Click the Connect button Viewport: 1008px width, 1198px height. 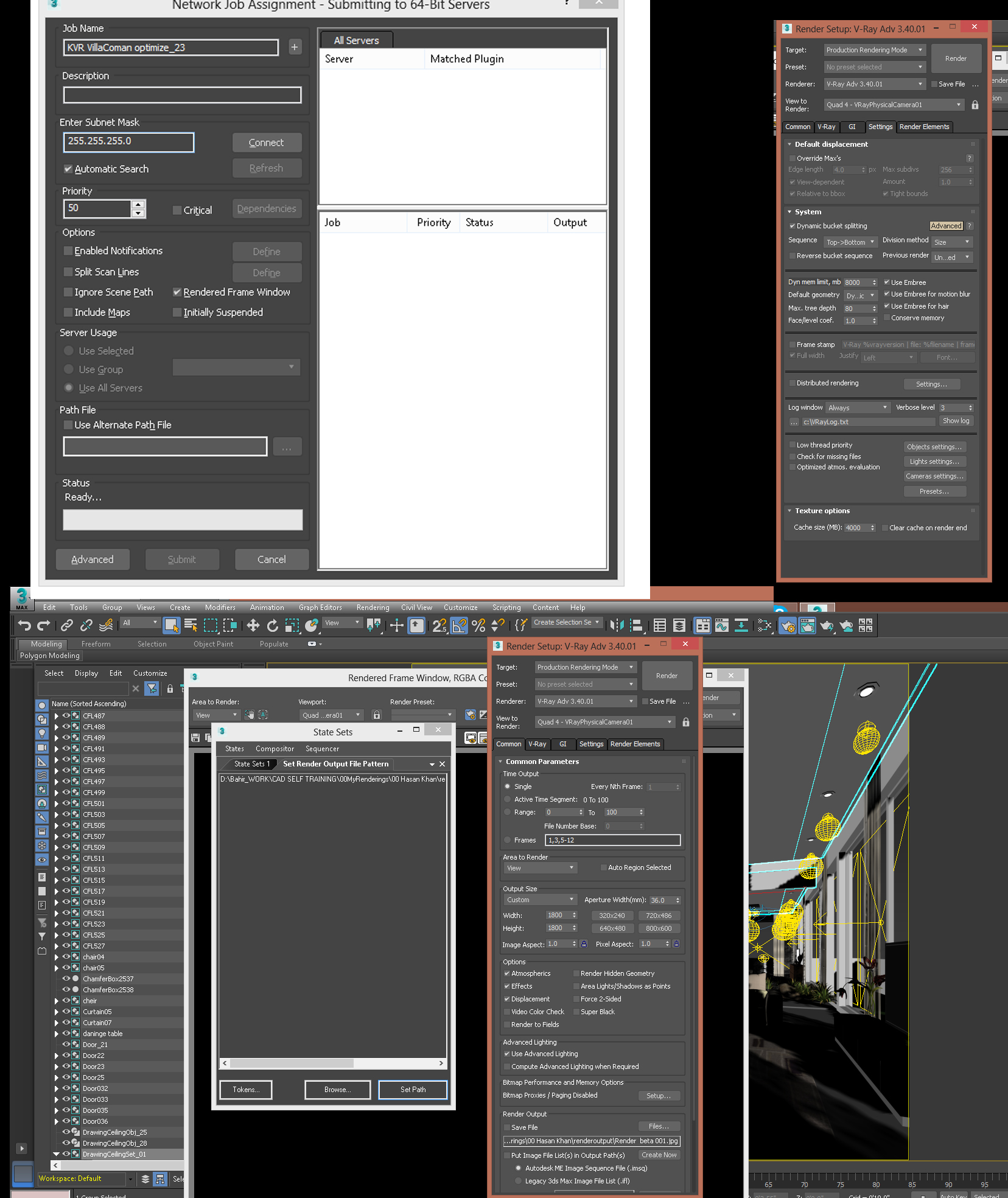(x=266, y=142)
